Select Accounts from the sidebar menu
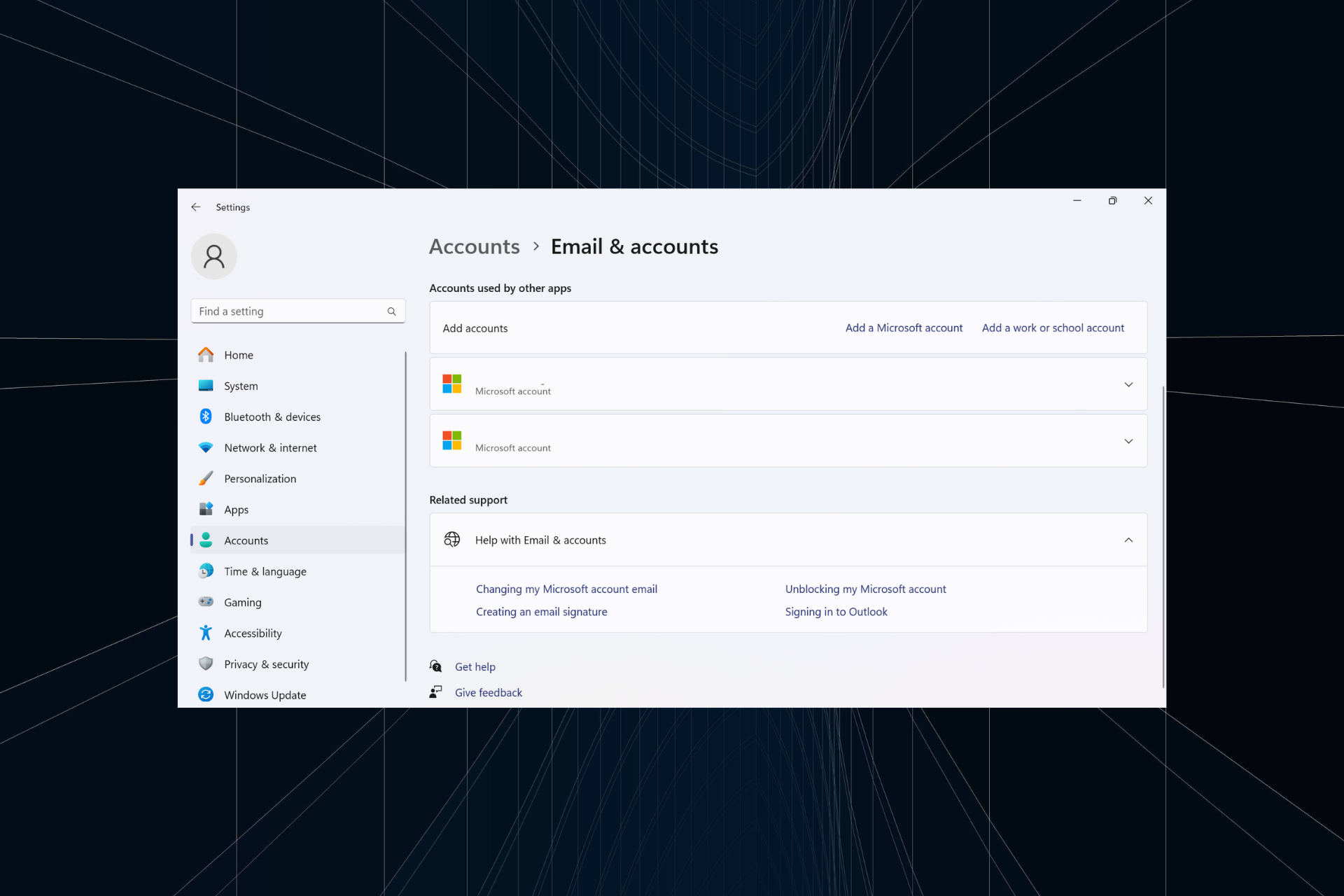The image size is (1344, 896). coord(246,540)
